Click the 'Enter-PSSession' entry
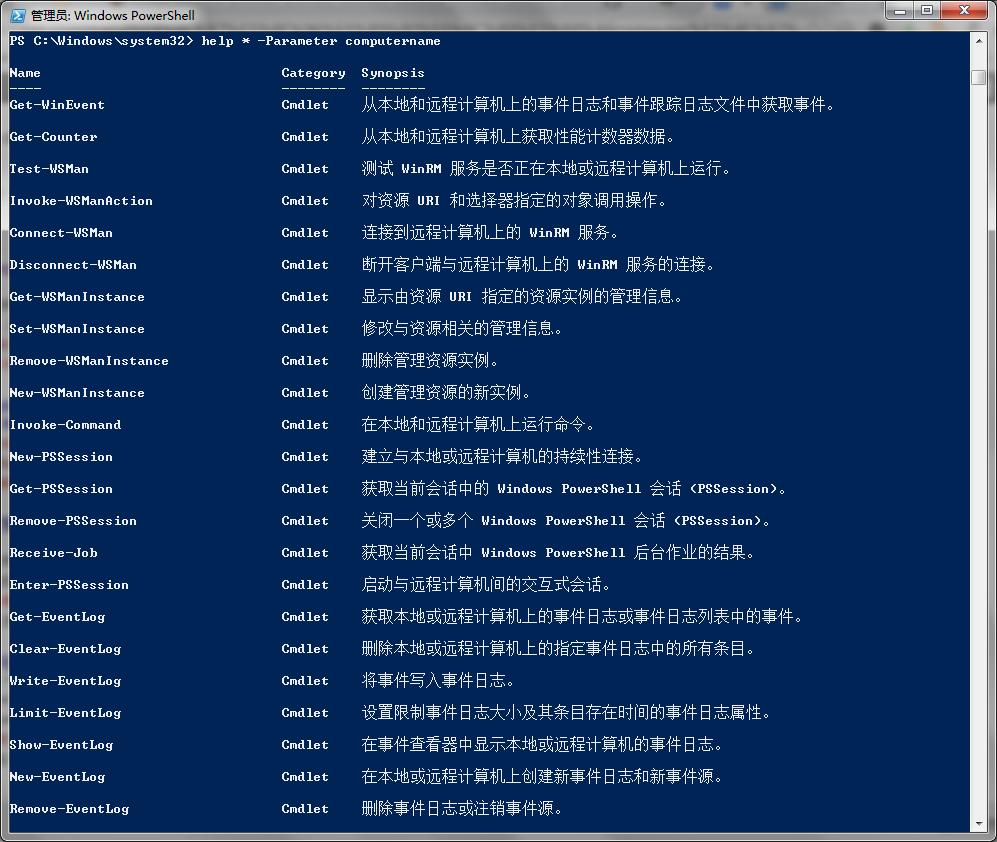 coord(69,585)
